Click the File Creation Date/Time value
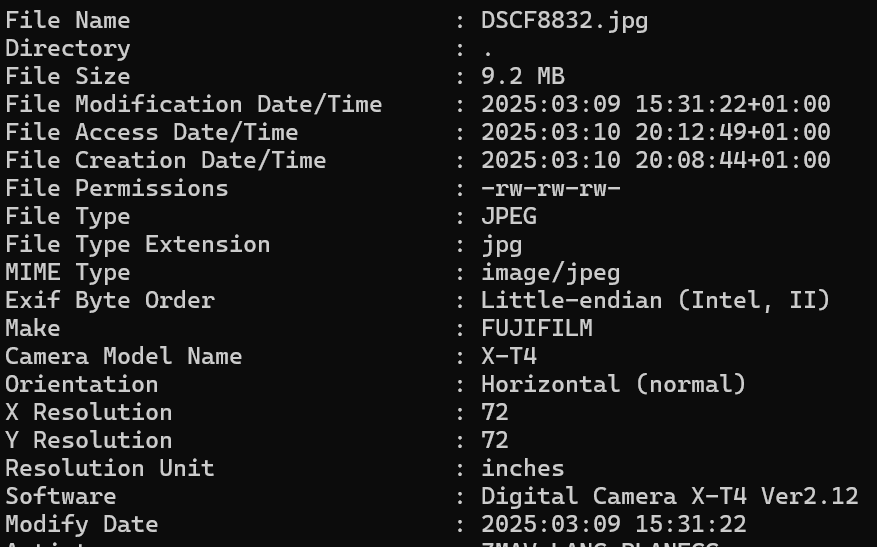The height and width of the screenshot is (547, 877). (x=655, y=160)
